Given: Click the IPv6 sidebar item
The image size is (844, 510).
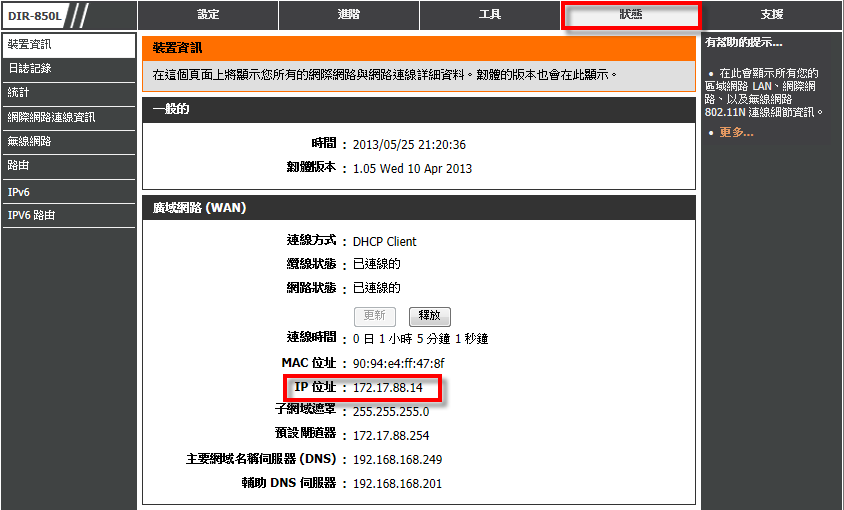Looking at the screenshot, I should coord(68,191).
